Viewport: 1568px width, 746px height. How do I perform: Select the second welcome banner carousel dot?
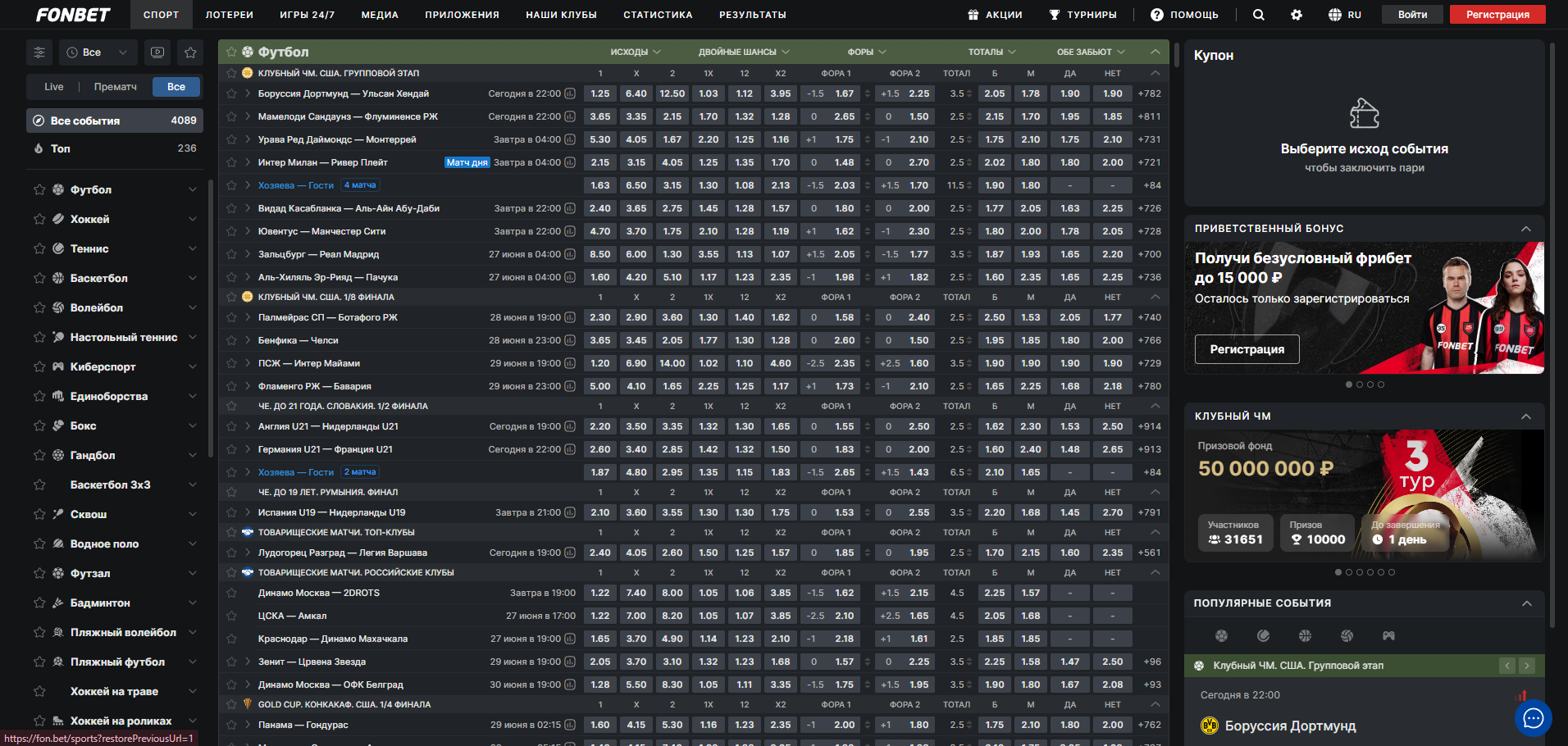[x=1360, y=384]
